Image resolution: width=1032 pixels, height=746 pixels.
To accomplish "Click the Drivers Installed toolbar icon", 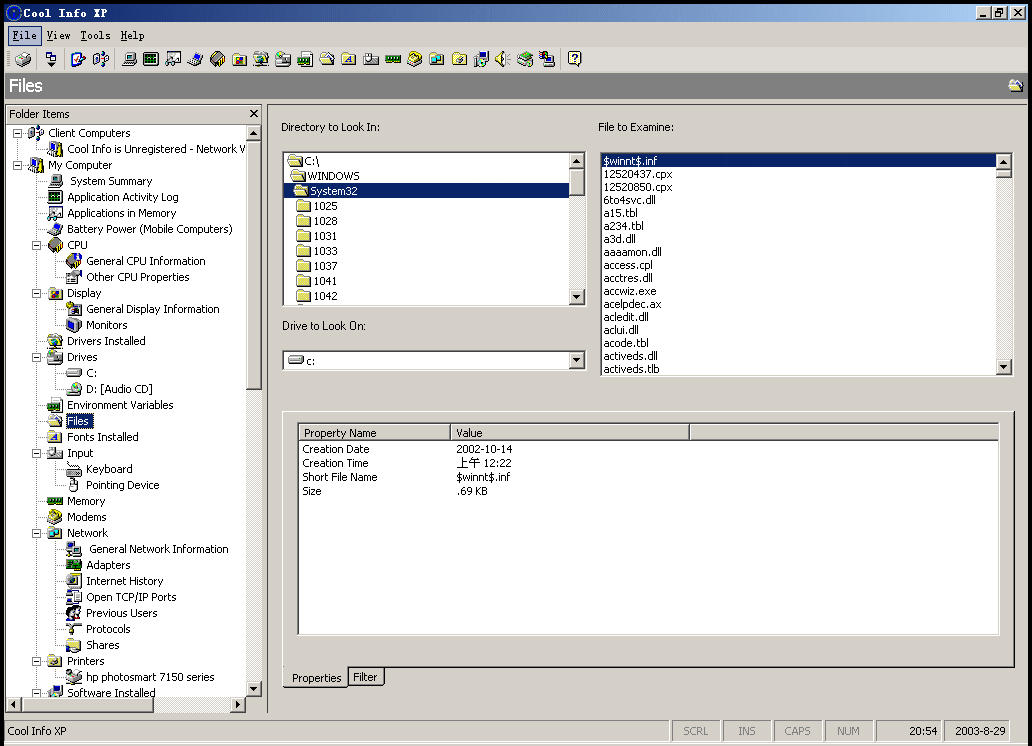I will pos(261,59).
